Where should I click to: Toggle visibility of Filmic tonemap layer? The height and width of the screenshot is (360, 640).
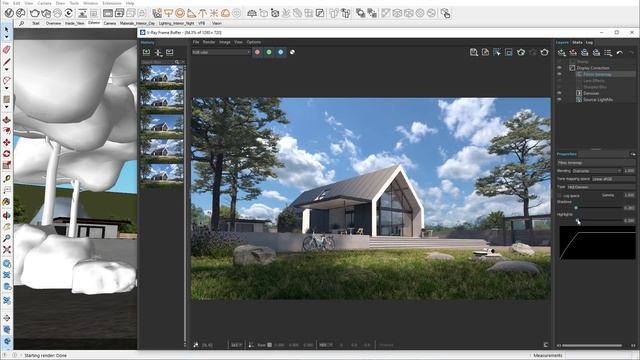coord(559,75)
